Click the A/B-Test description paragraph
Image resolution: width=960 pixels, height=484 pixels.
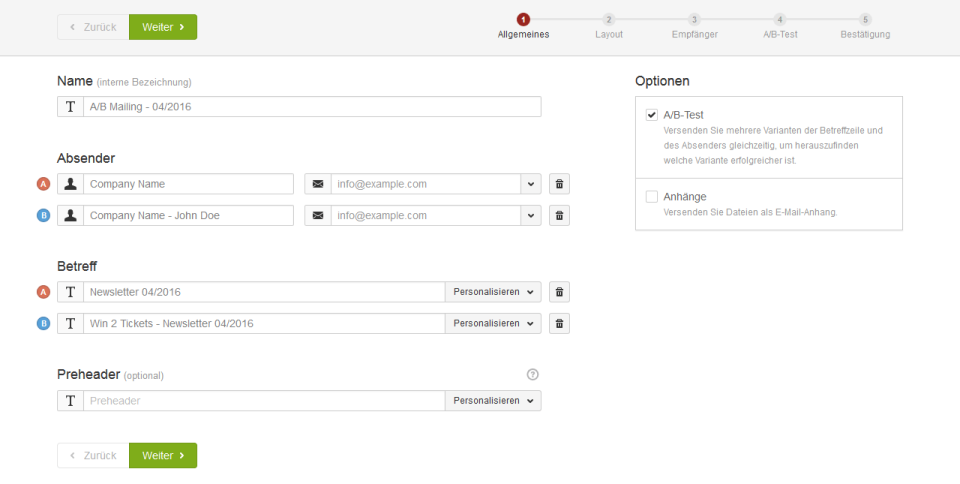(773, 146)
